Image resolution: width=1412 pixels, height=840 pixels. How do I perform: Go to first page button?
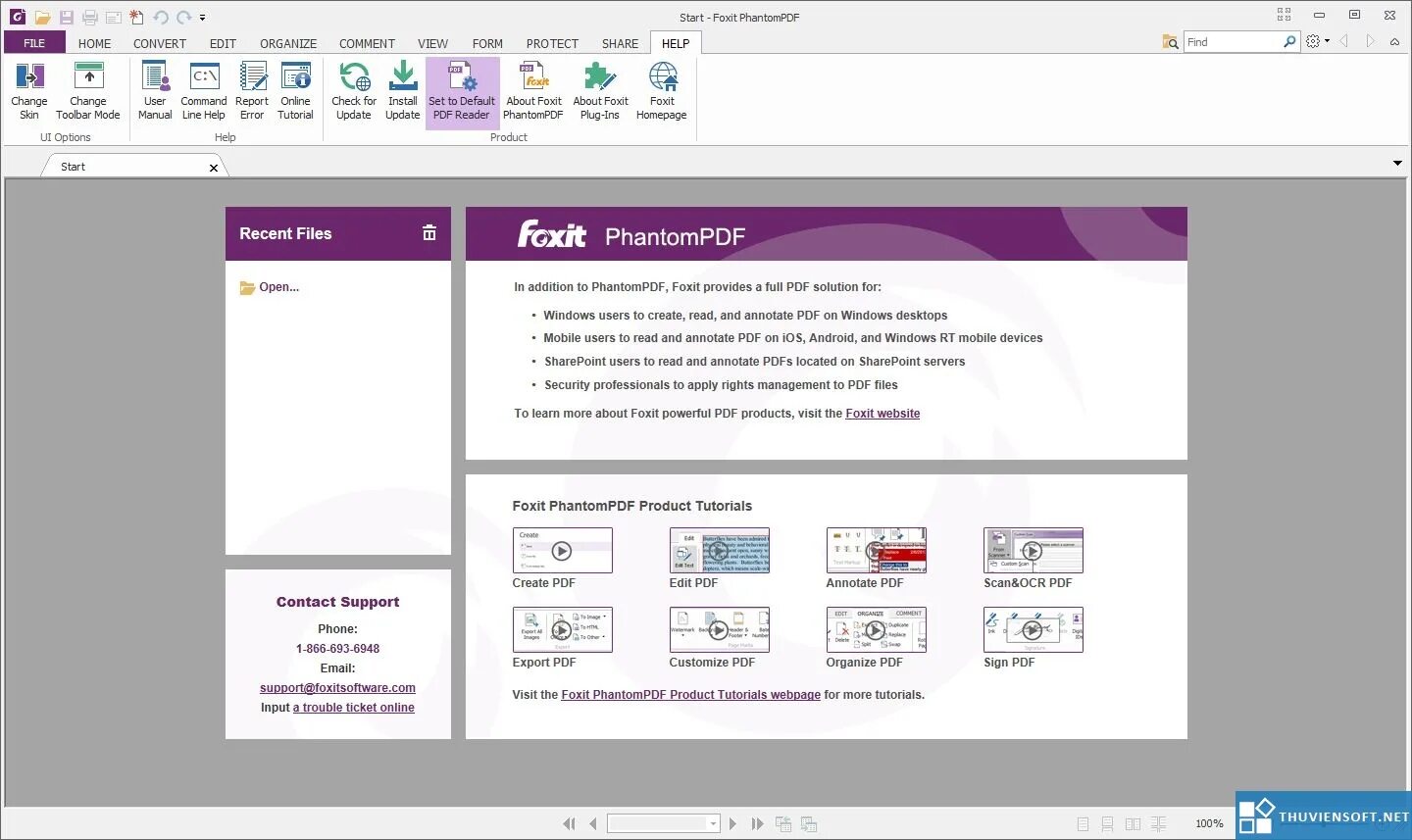569,824
